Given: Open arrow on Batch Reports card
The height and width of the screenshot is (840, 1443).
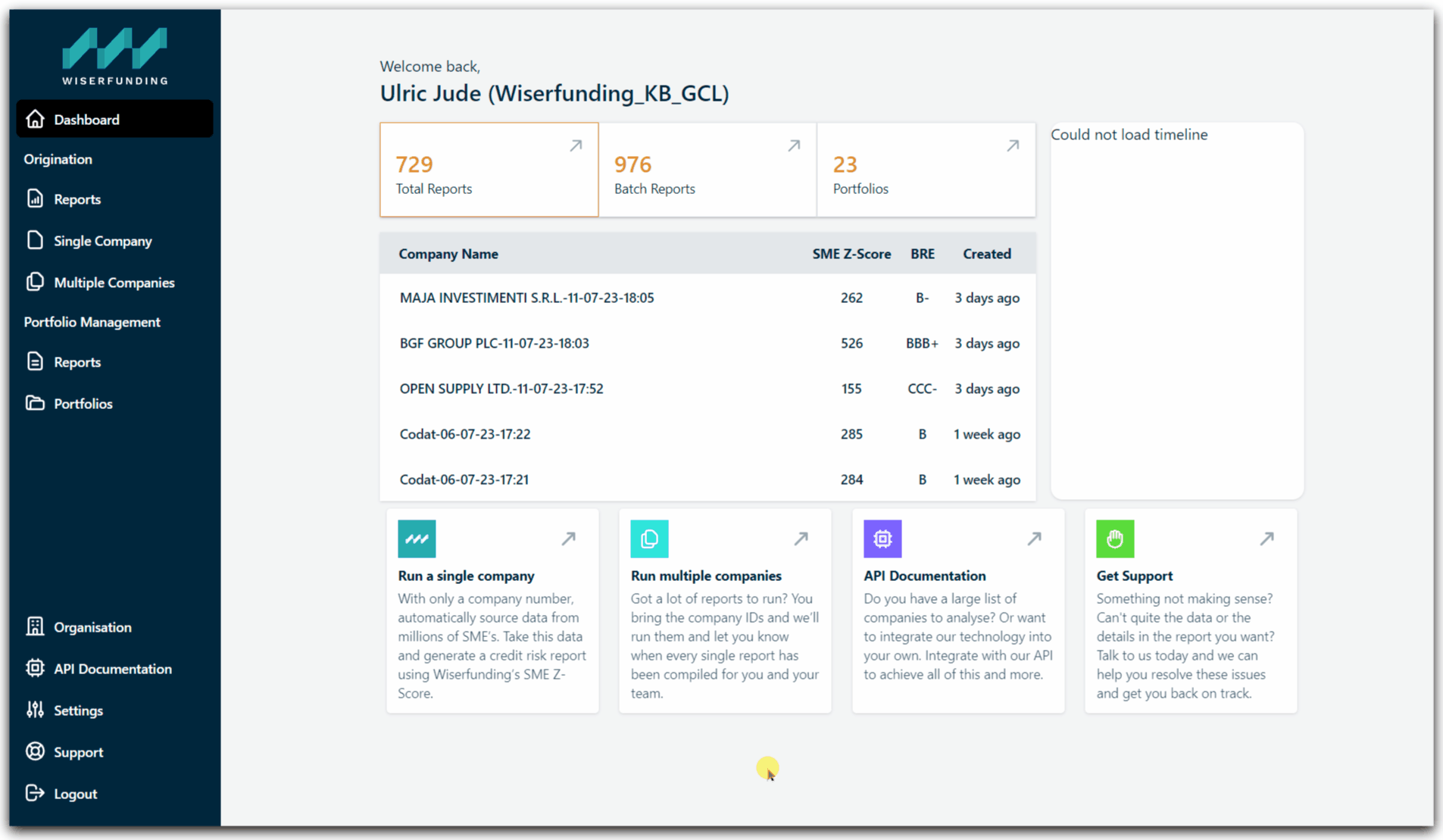Looking at the screenshot, I should click(794, 145).
